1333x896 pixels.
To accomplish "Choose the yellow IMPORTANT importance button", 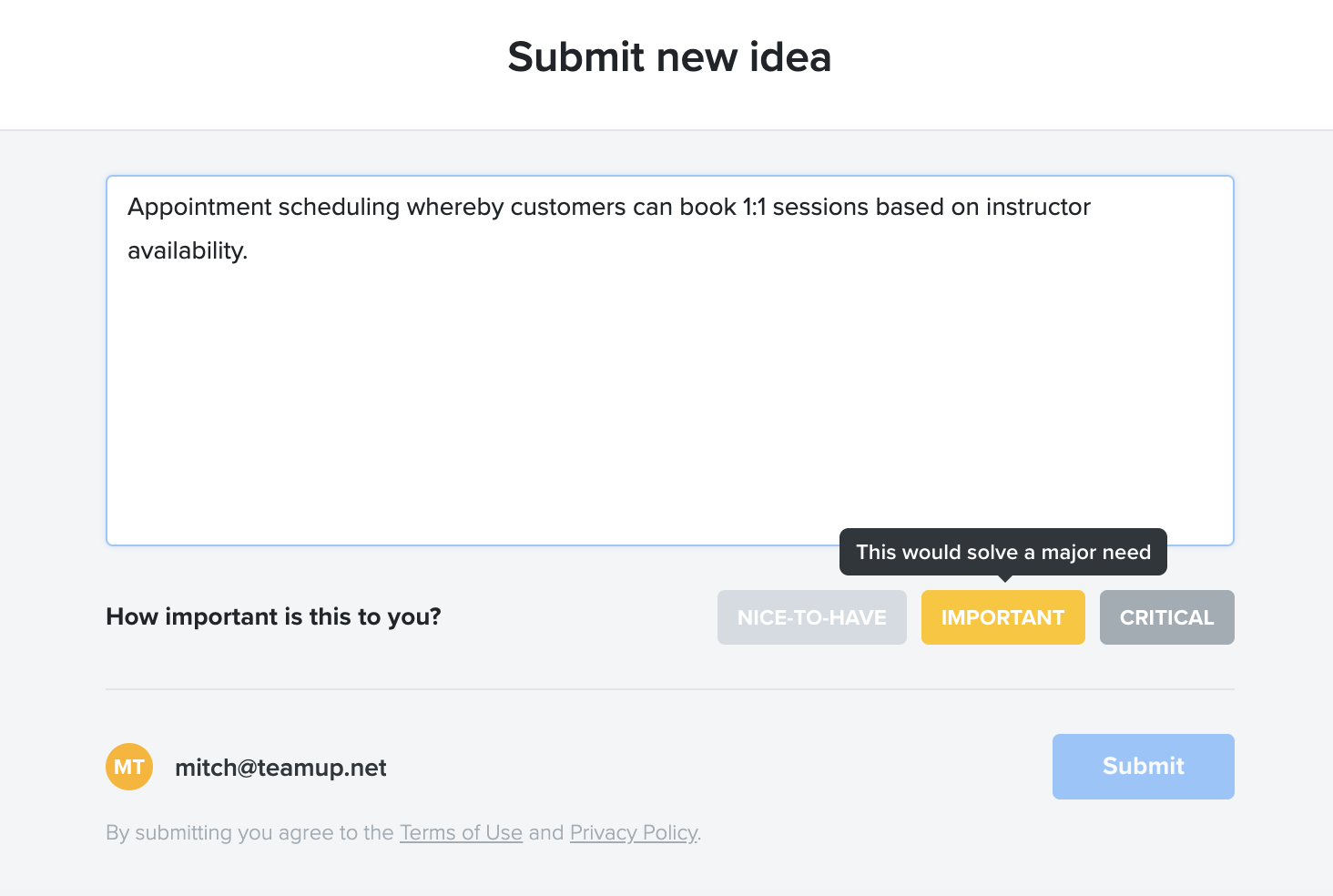I will point(1002,617).
